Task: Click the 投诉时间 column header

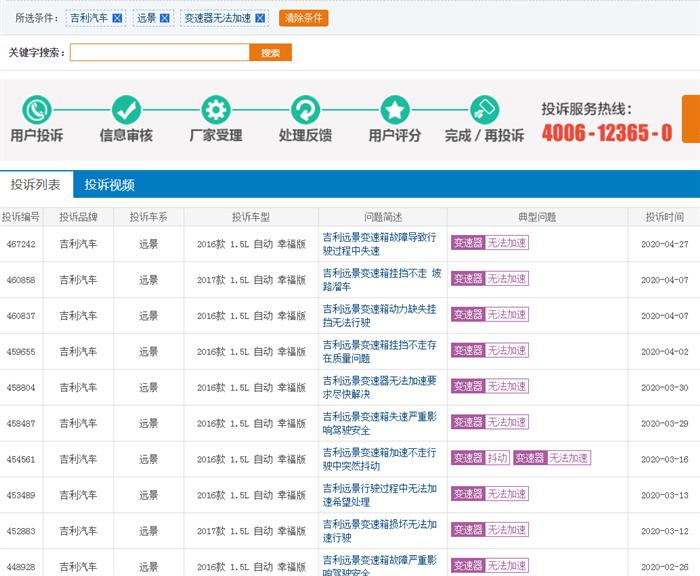Action: (665, 217)
